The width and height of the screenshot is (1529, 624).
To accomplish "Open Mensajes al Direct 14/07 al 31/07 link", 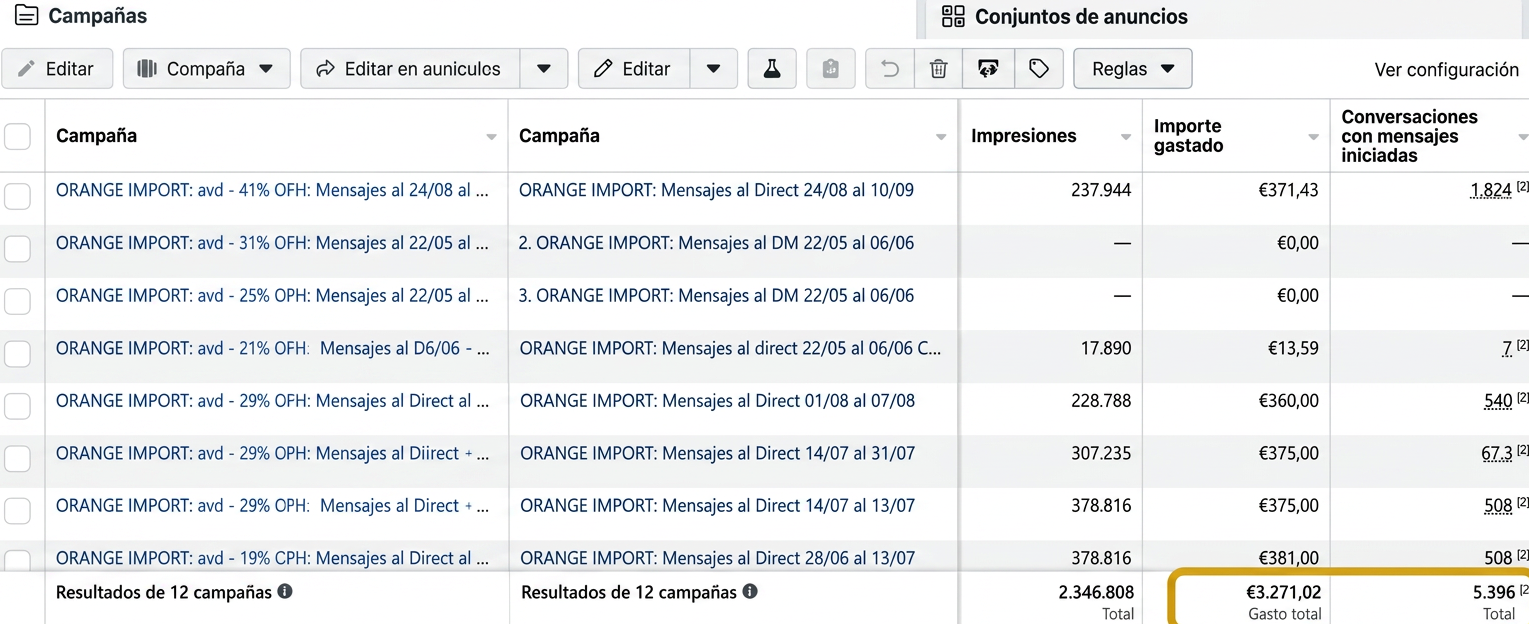I will click(x=717, y=453).
